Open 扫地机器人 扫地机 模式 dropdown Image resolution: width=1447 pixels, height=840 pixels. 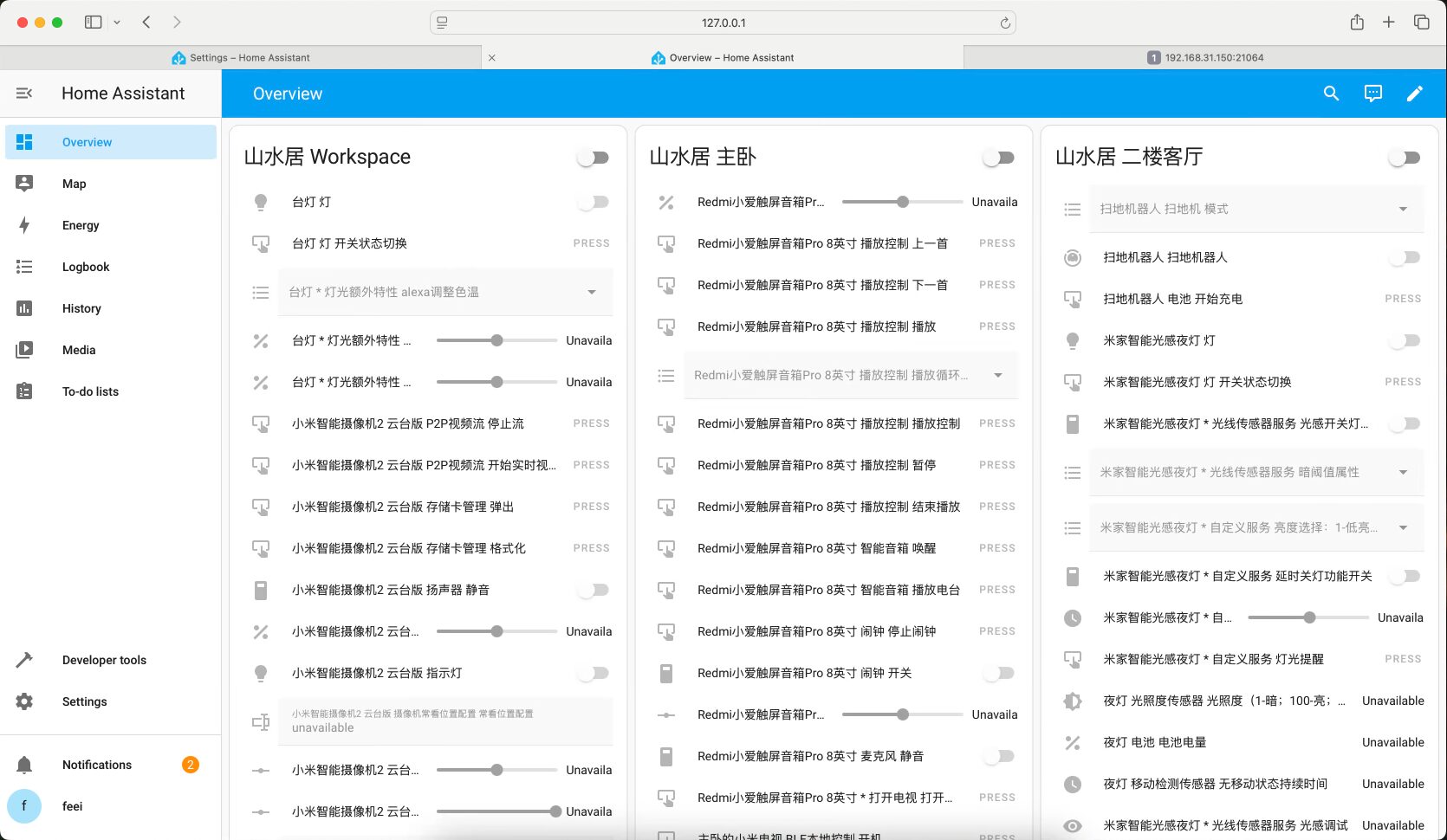click(1256, 209)
